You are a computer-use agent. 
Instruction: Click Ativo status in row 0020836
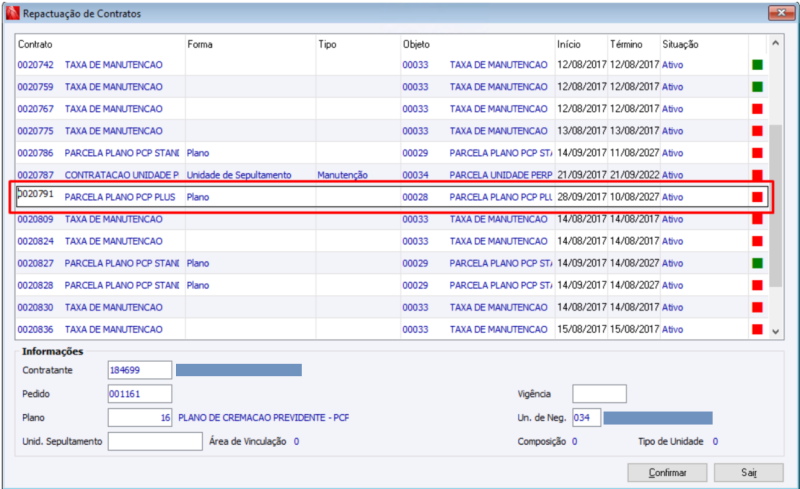point(672,329)
